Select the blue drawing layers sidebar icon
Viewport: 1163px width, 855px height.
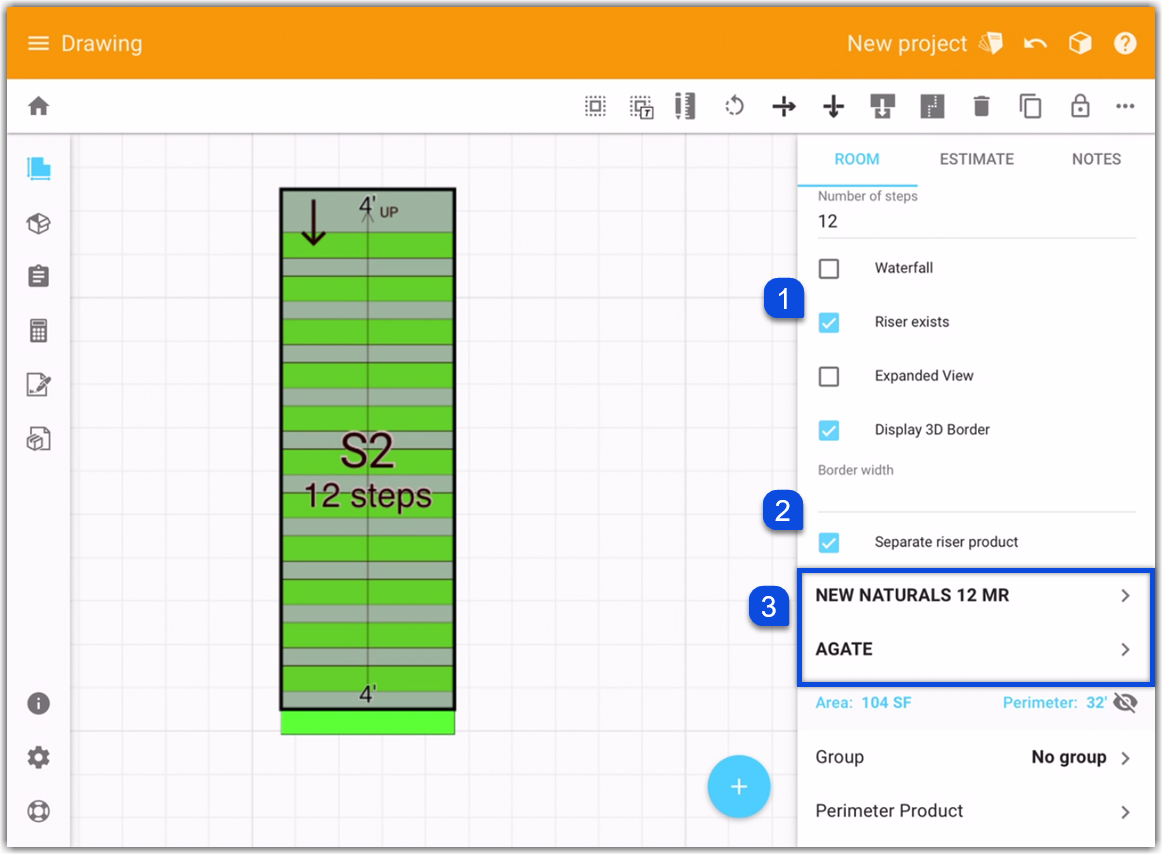click(x=39, y=169)
